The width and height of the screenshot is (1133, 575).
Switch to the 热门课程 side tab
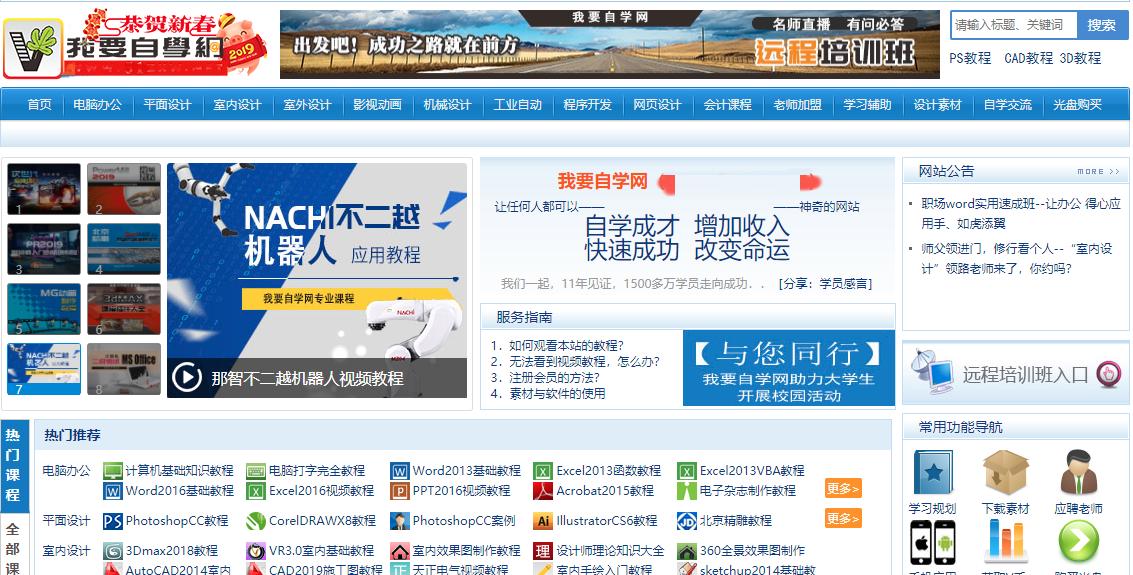coord(14,465)
